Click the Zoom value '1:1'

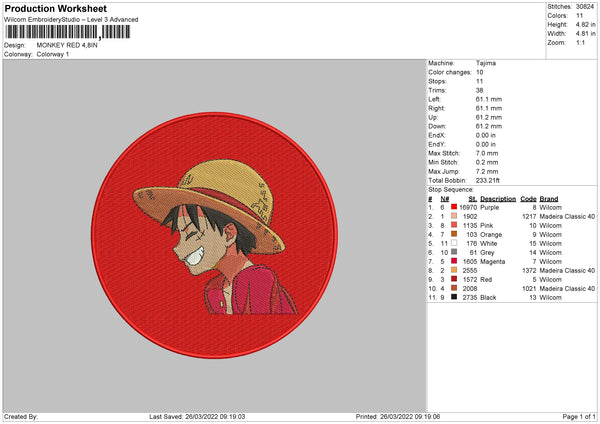click(x=580, y=42)
